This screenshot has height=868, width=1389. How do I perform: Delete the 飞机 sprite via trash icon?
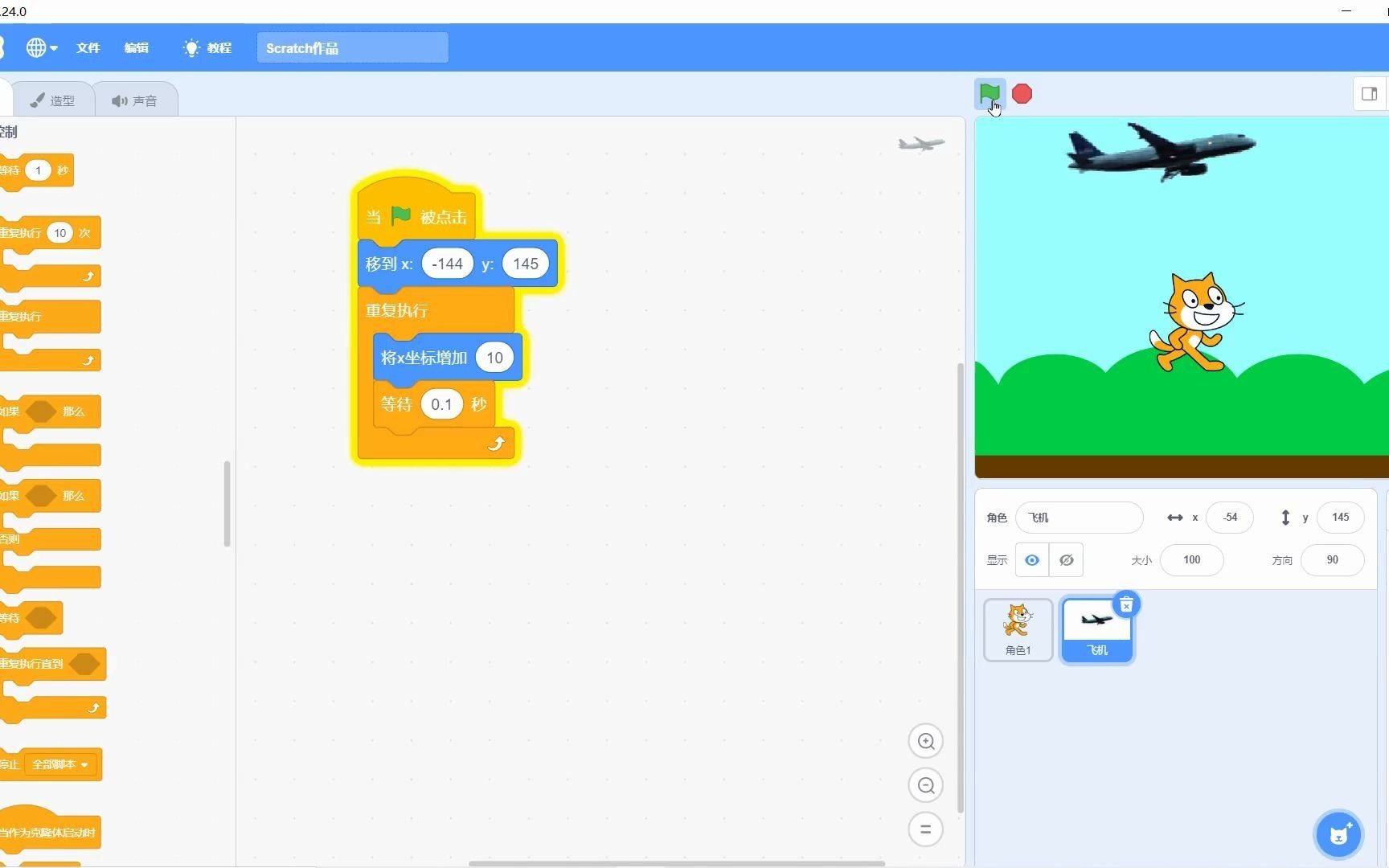coord(1126,604)
